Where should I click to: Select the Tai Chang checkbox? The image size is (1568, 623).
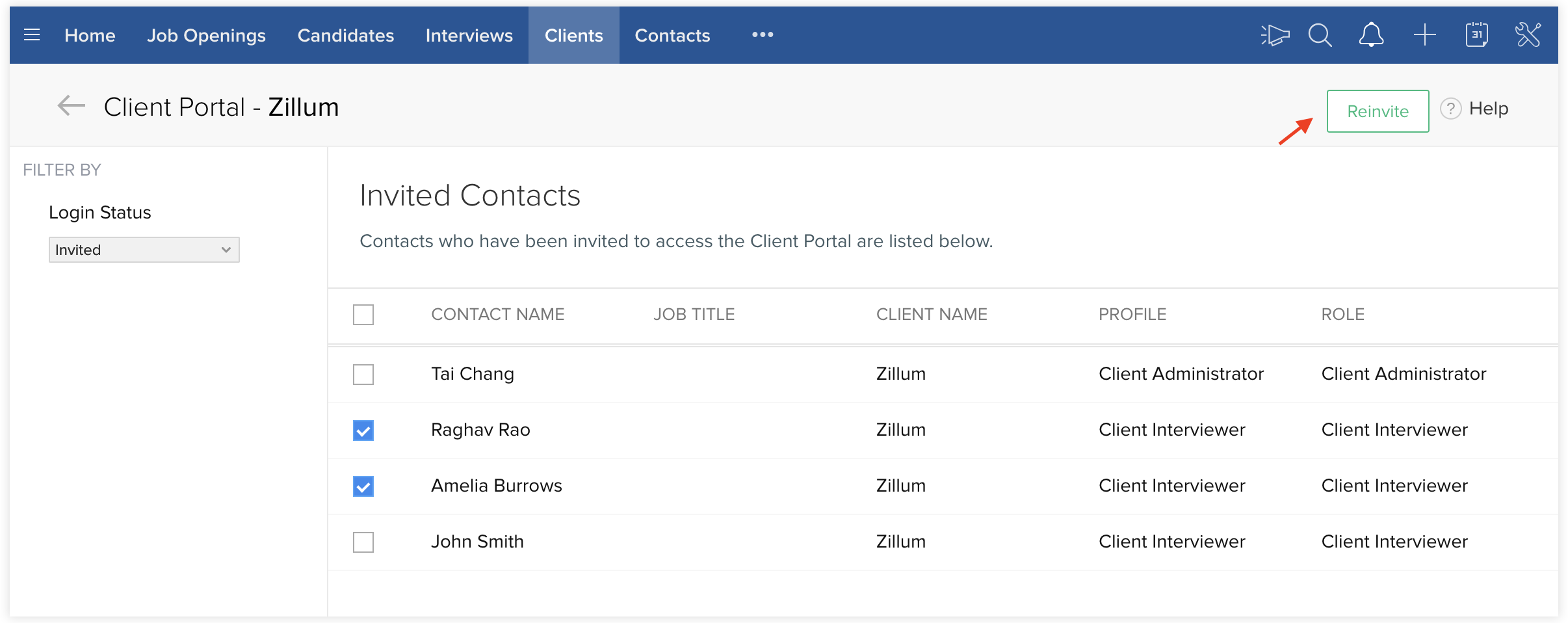tap(363, 375)
